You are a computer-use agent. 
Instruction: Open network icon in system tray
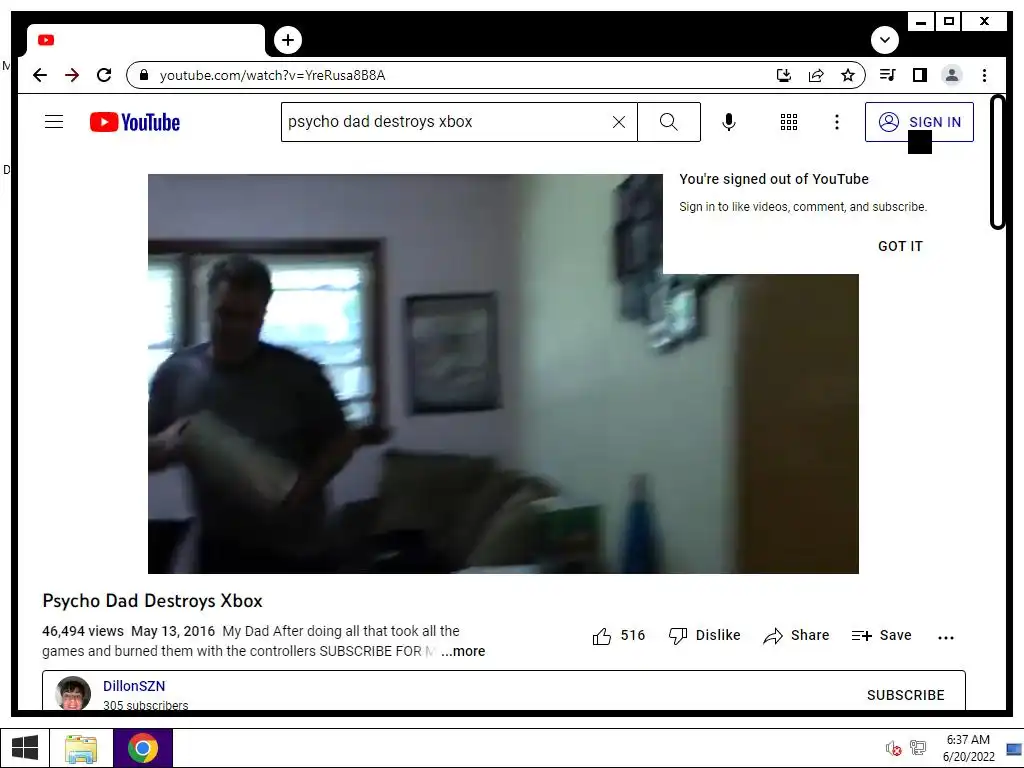tap(918, 748)
